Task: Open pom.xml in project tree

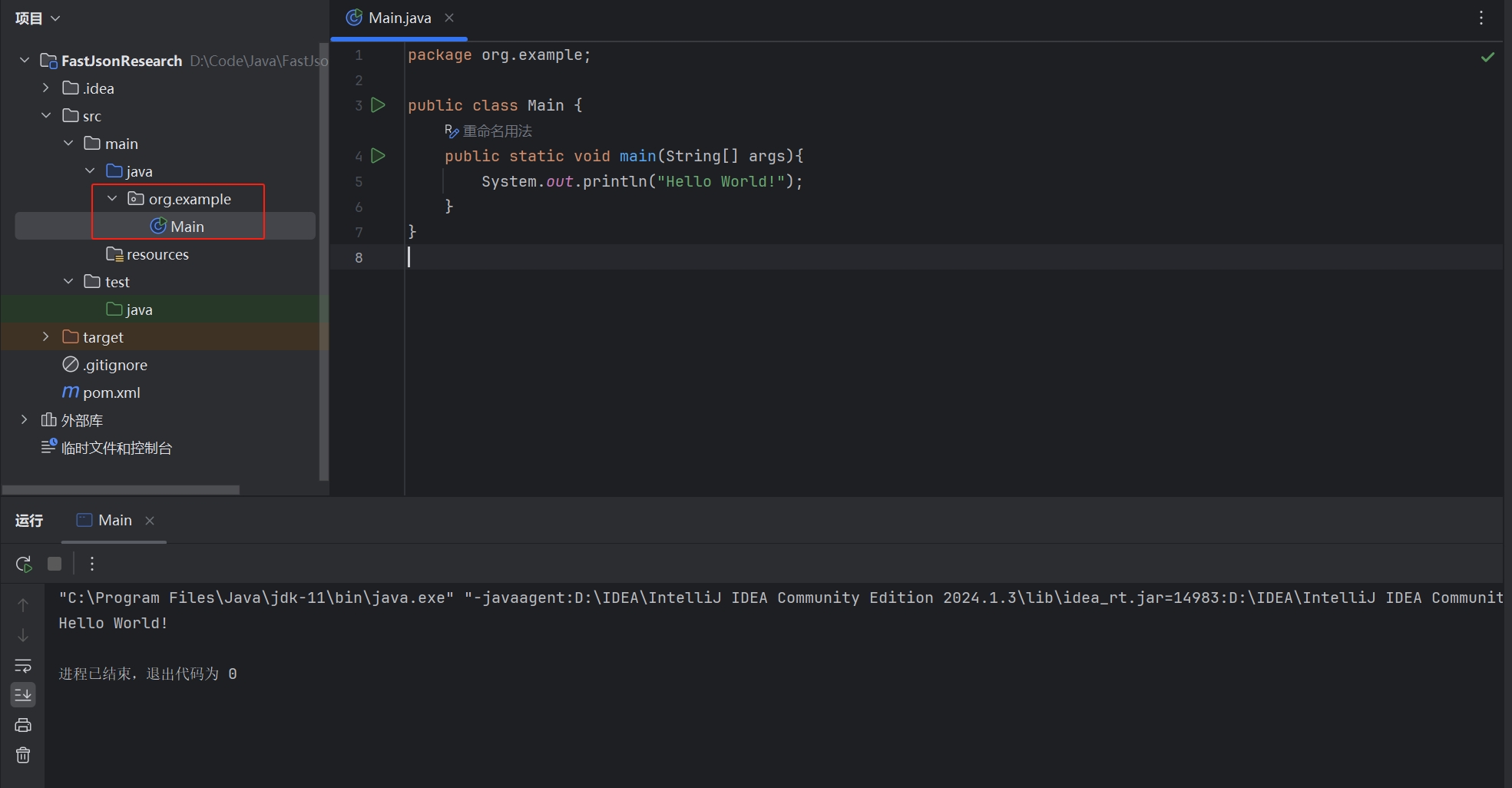Action: coord(111,392)
